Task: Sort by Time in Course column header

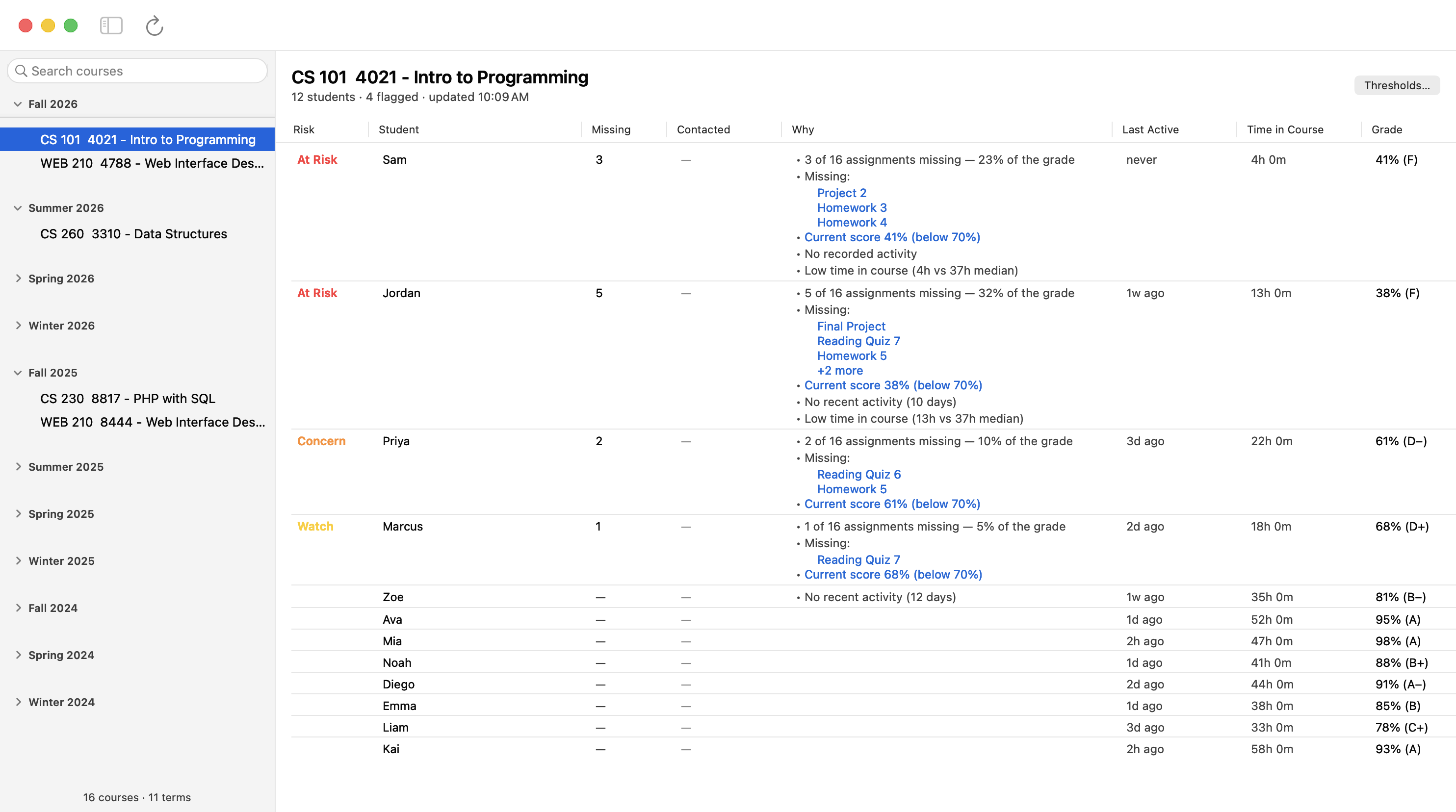Action: click(1285, 129)
